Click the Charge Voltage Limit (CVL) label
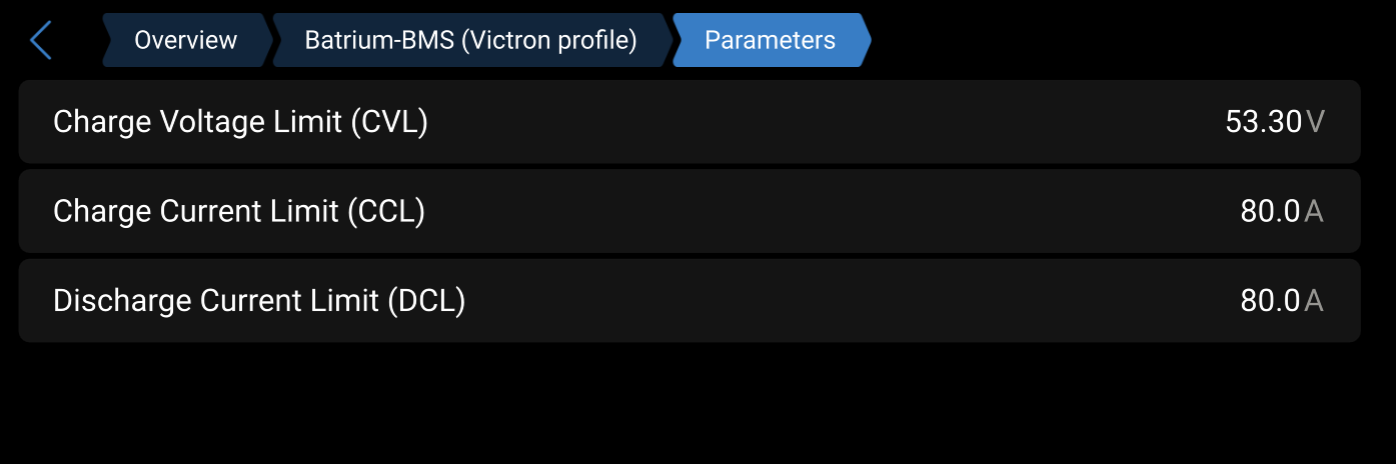This screenshot has height=464, width=1396. 240,122
